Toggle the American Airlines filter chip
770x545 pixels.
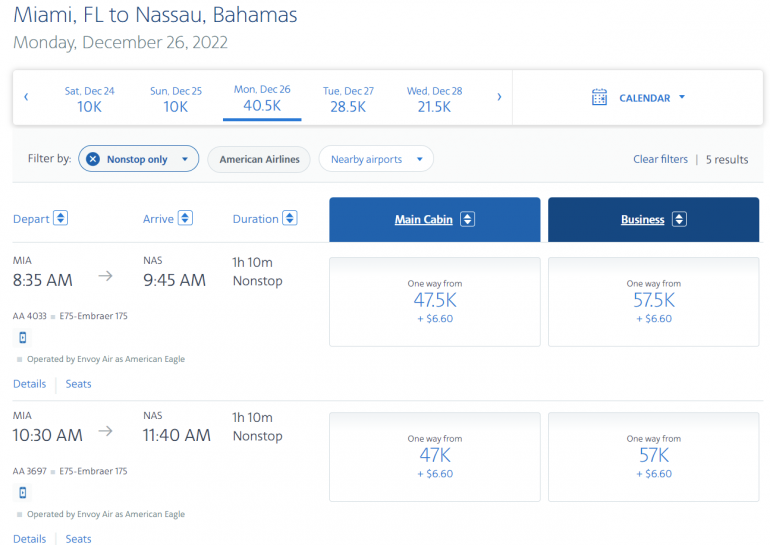click(x=259, y=159)
